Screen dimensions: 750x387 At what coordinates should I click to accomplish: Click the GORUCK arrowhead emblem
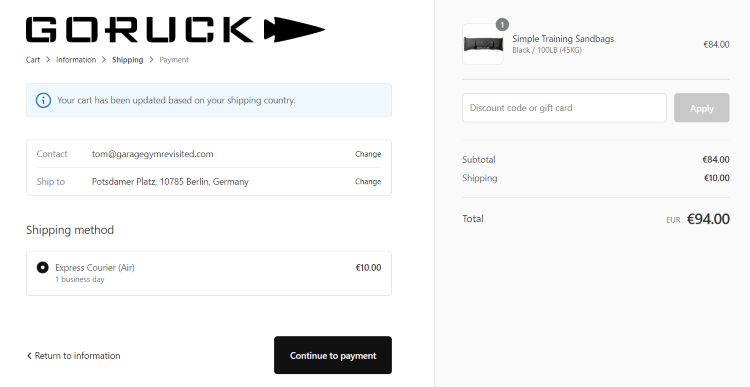pos(295,30)
